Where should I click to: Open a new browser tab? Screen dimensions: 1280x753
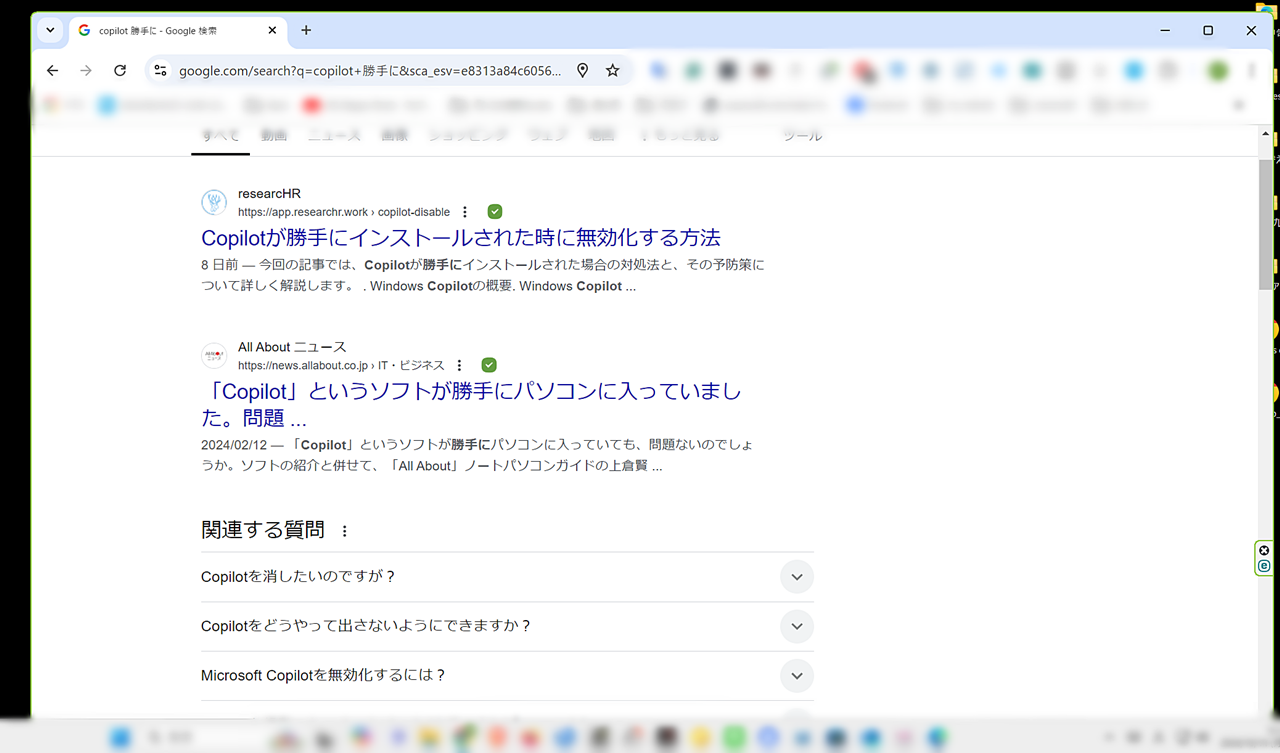306,30
